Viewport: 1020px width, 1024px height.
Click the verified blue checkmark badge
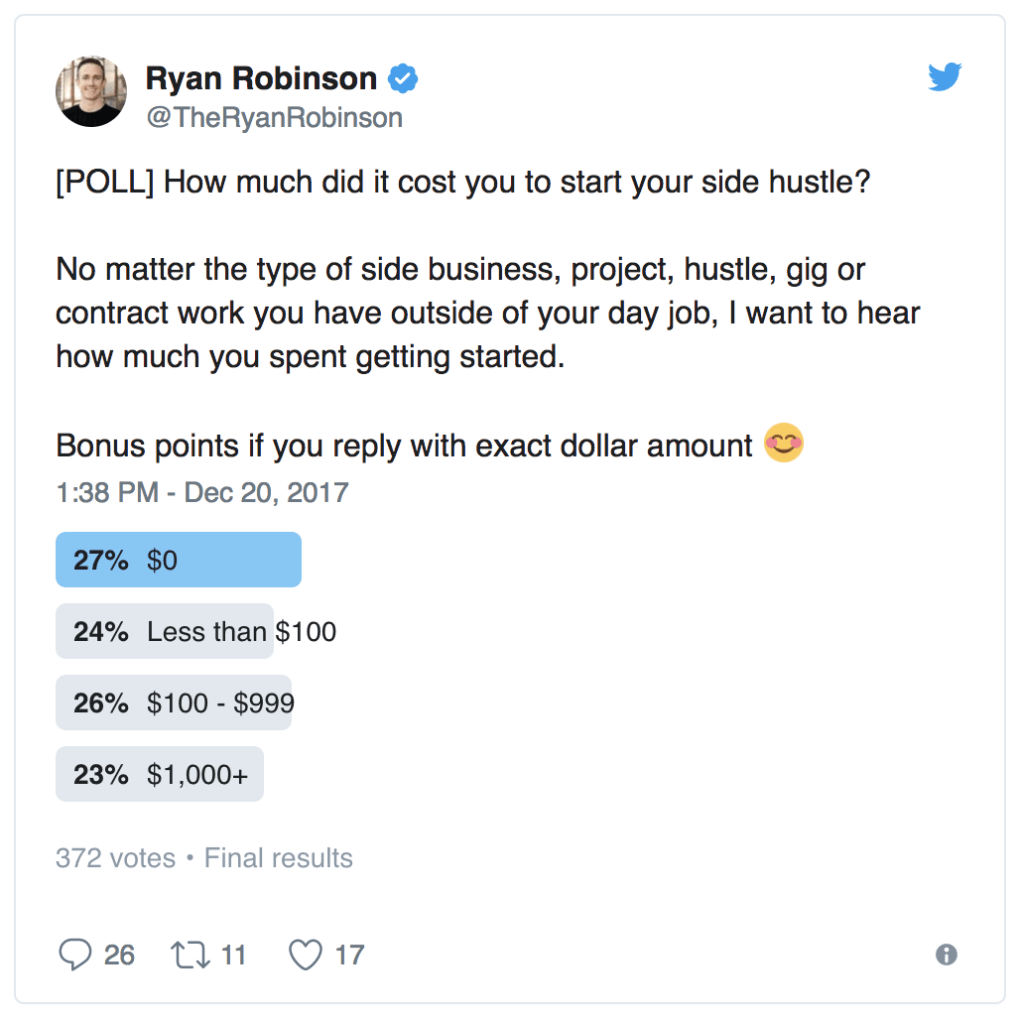coord(402,77)
